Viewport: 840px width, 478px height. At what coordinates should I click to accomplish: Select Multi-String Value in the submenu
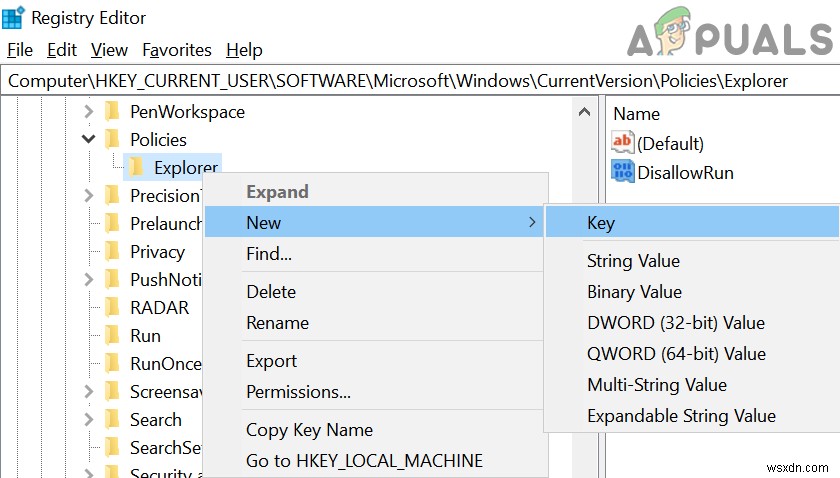coord(692,385)
